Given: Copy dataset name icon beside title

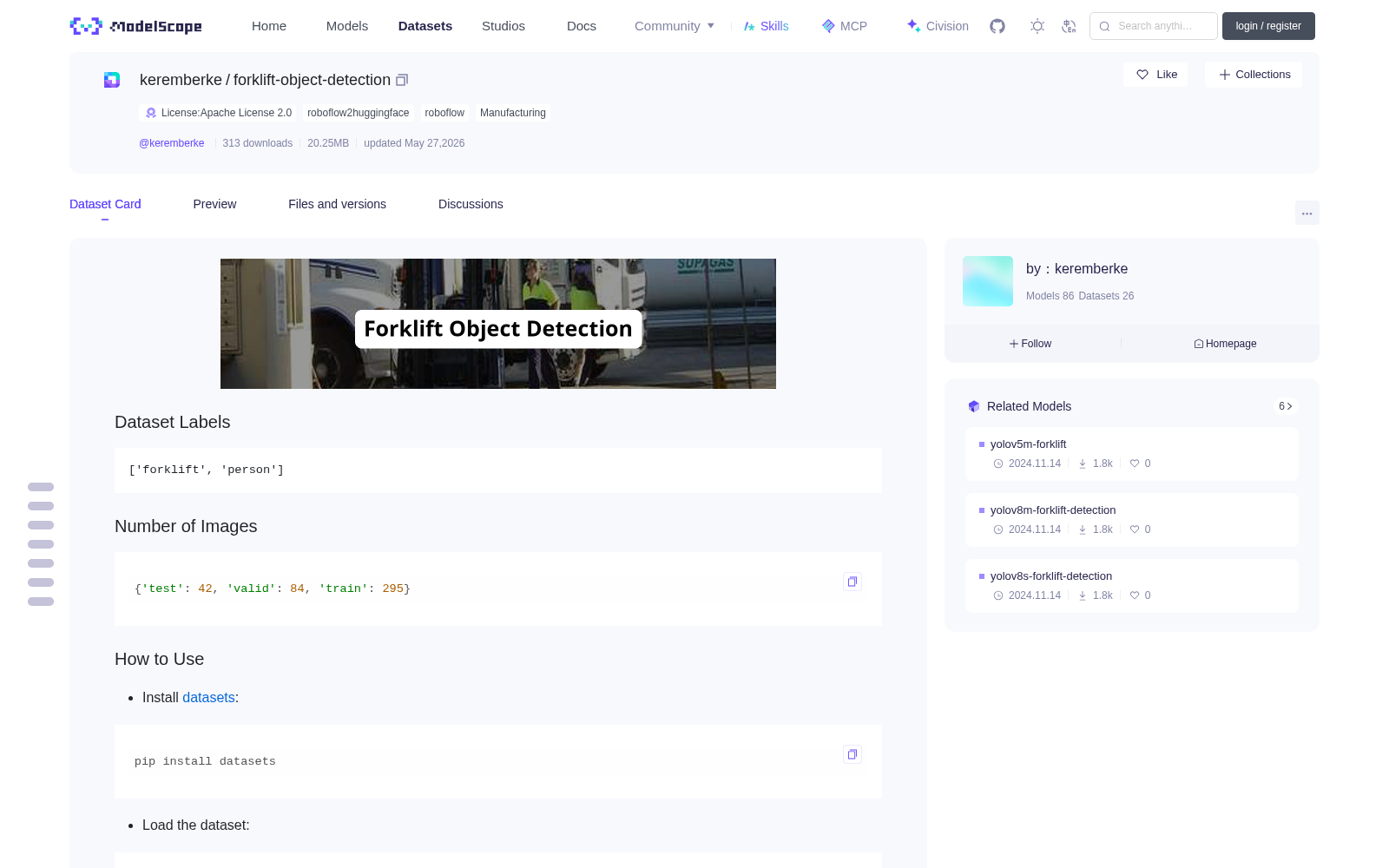Looking at the screenshot, I should click(402, 80).
